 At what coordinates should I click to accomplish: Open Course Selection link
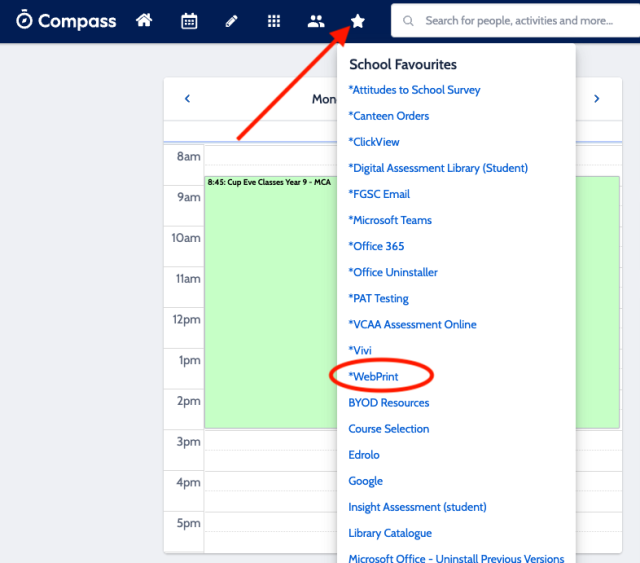click(389, 429)
